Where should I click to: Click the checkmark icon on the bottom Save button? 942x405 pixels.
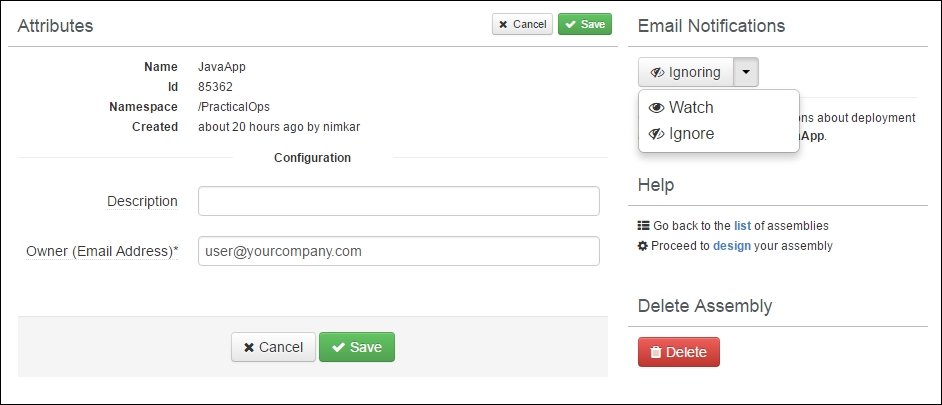pos(338,347)
